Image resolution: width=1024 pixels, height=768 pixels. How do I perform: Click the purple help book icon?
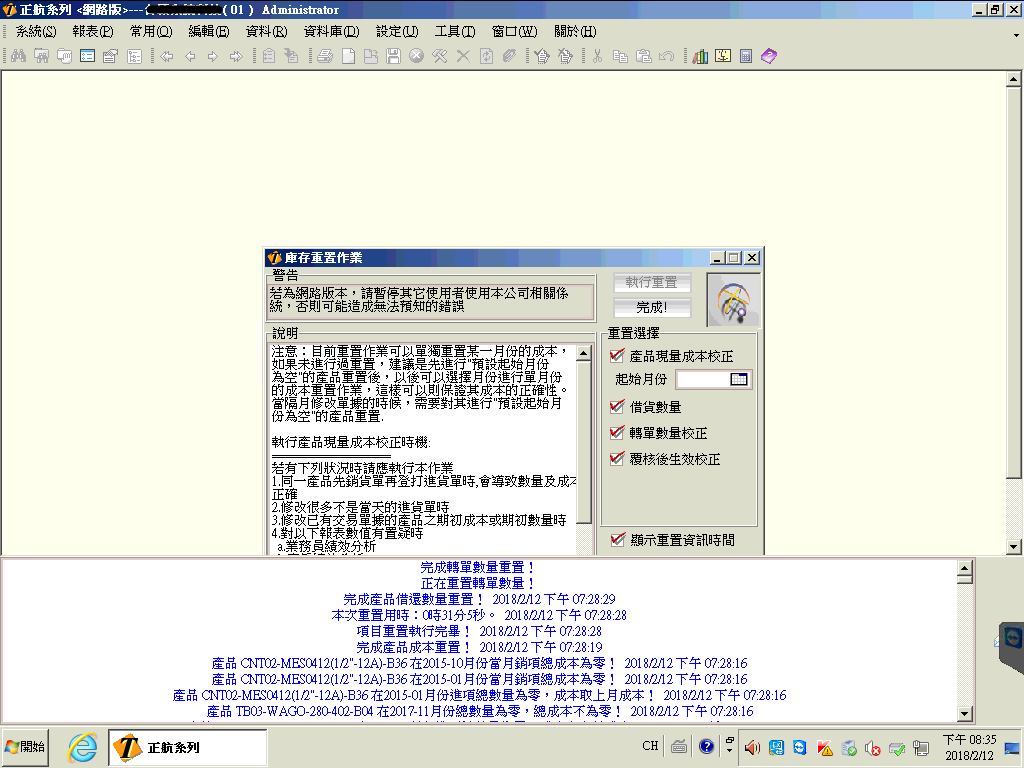point(769,56)
